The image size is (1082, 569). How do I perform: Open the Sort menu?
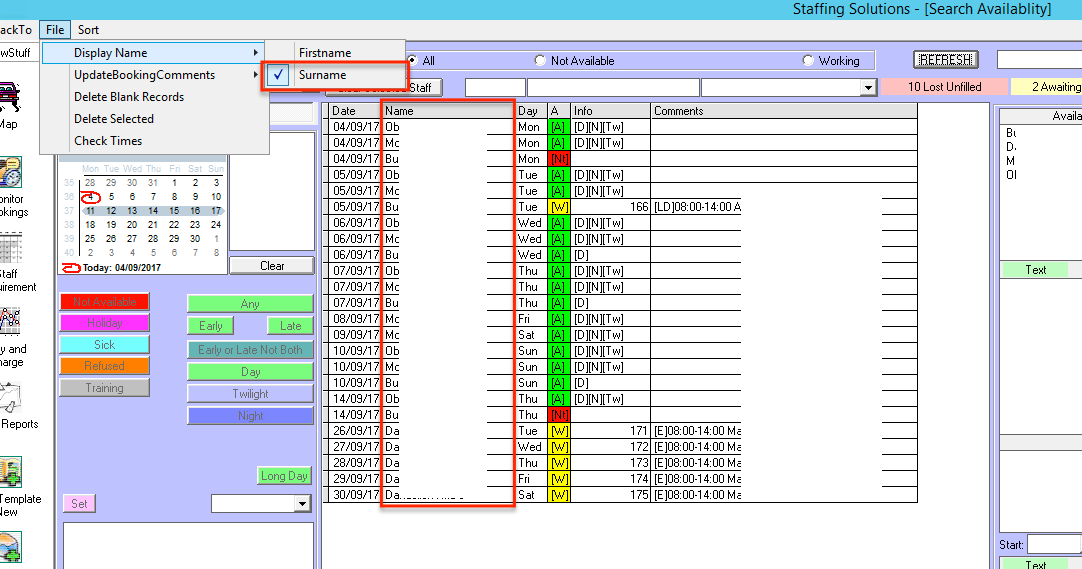[x=88, y=30]
